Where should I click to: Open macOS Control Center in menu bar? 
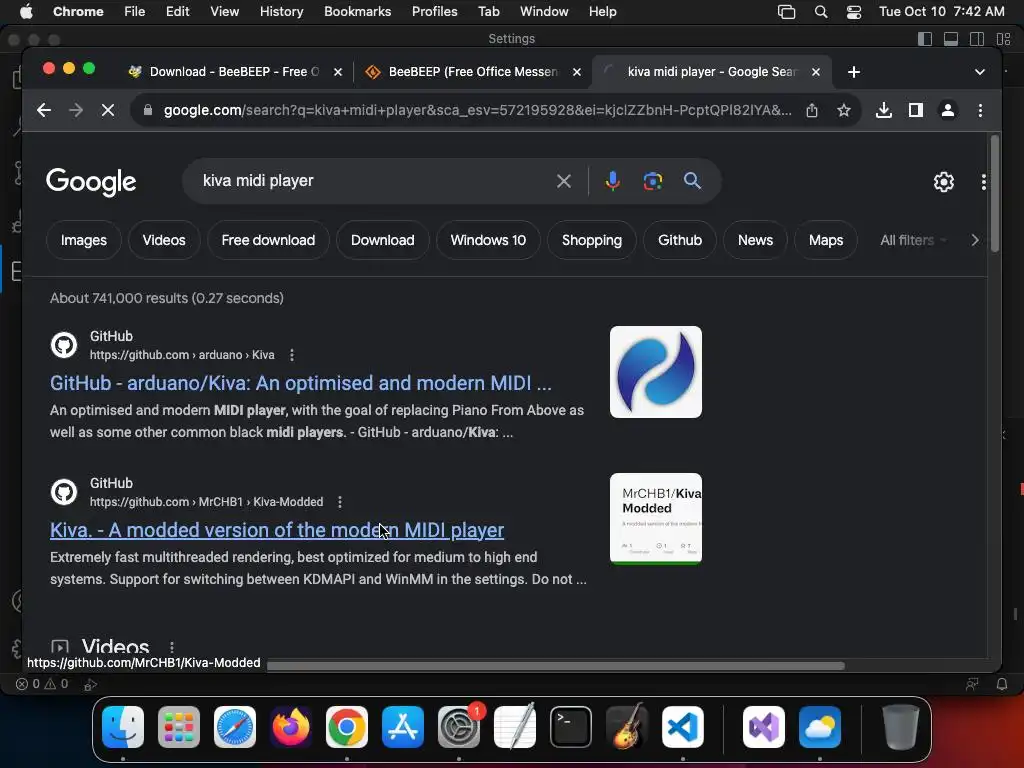tap(854, 12)
